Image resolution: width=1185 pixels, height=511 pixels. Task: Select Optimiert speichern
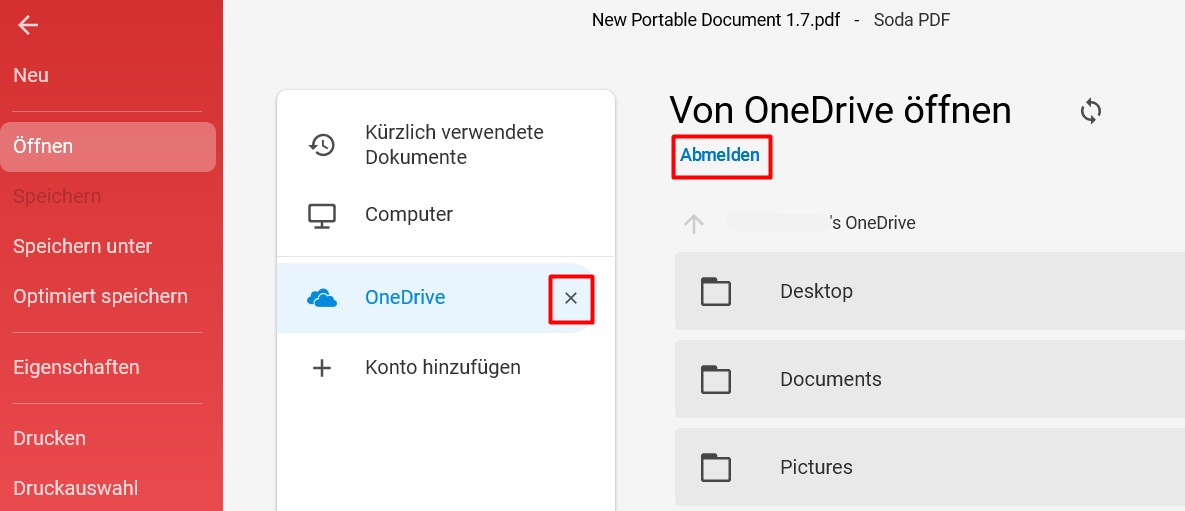coord(101,296)
